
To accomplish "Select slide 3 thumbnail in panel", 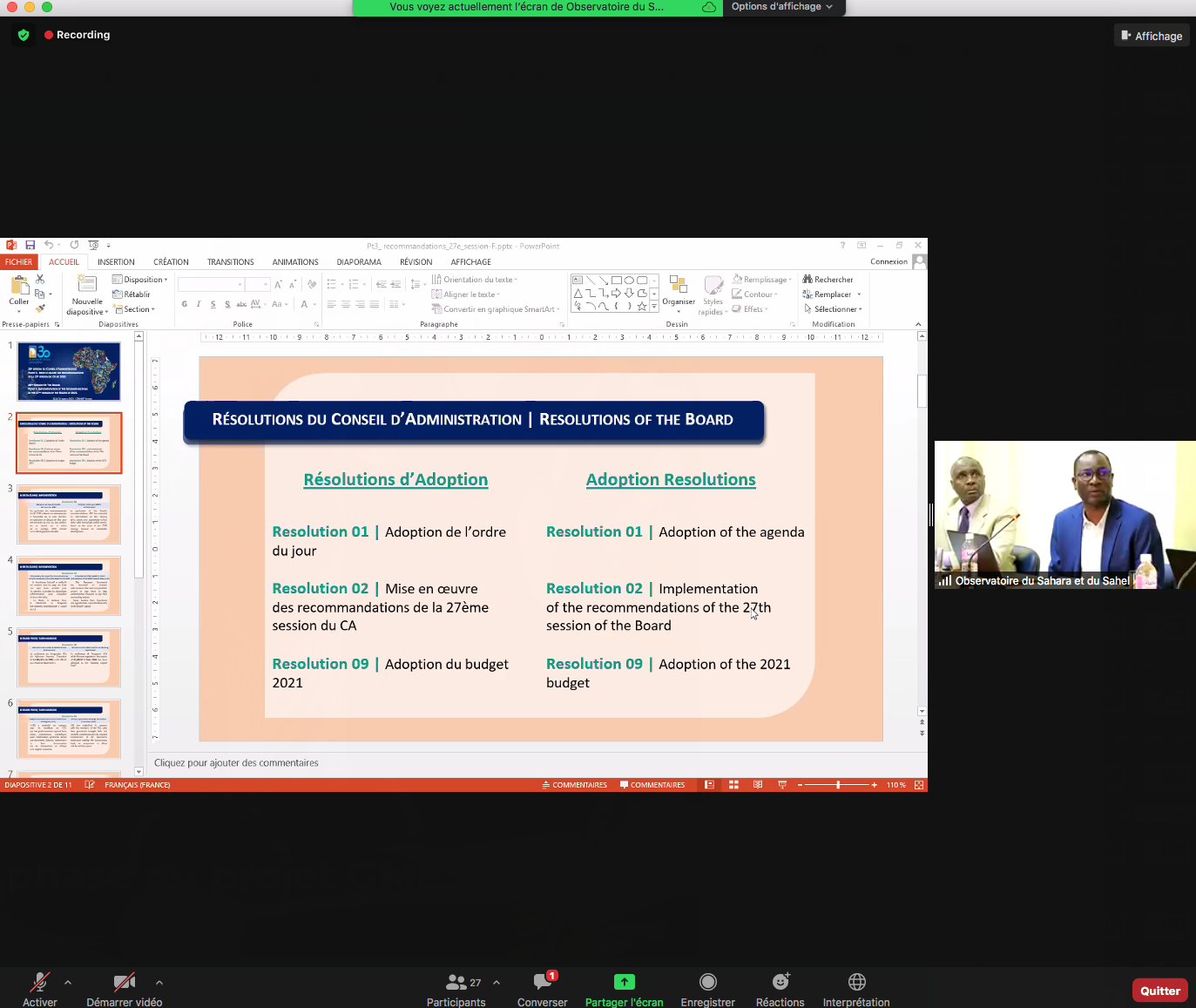I will tap(69, 514).
